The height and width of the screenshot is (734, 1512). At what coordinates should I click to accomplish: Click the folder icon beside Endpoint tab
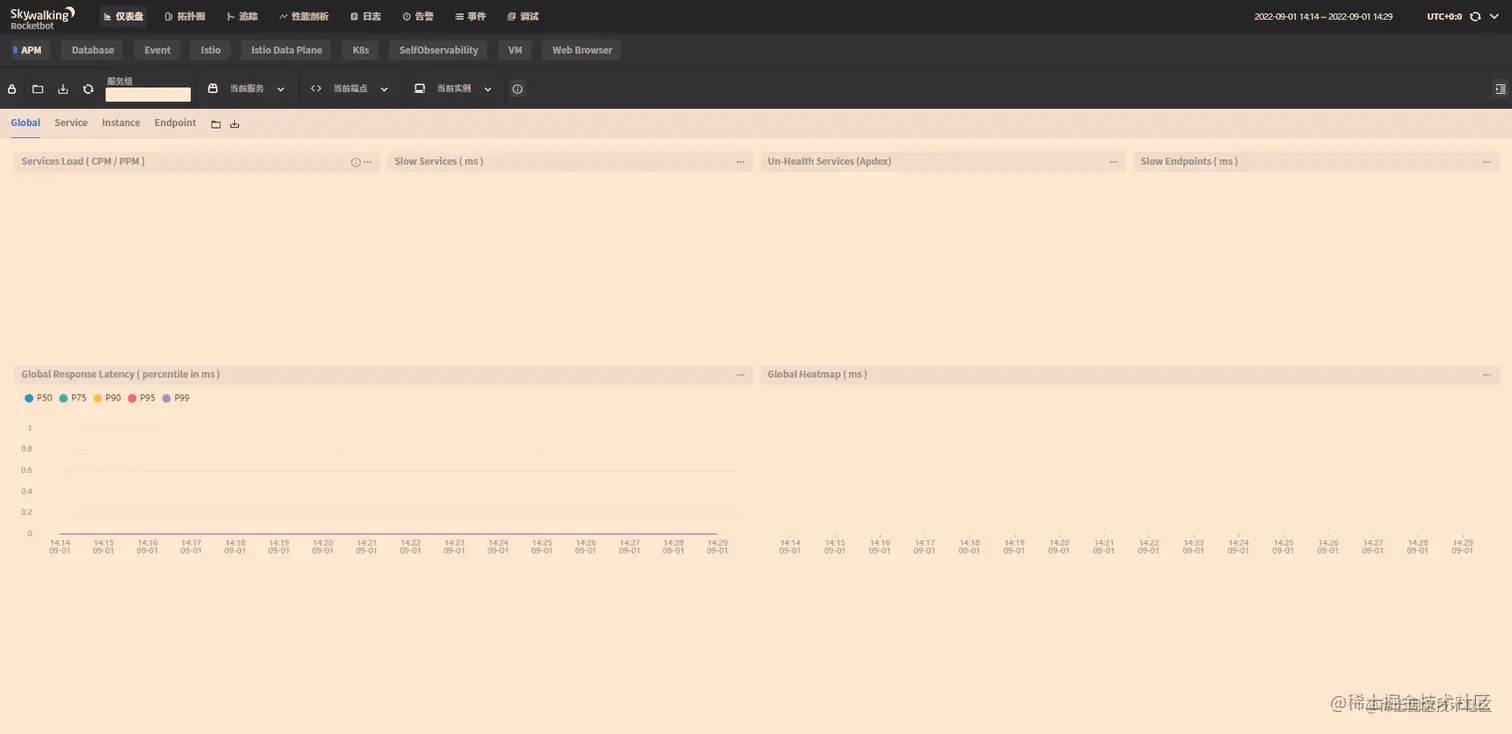point(216,124)
